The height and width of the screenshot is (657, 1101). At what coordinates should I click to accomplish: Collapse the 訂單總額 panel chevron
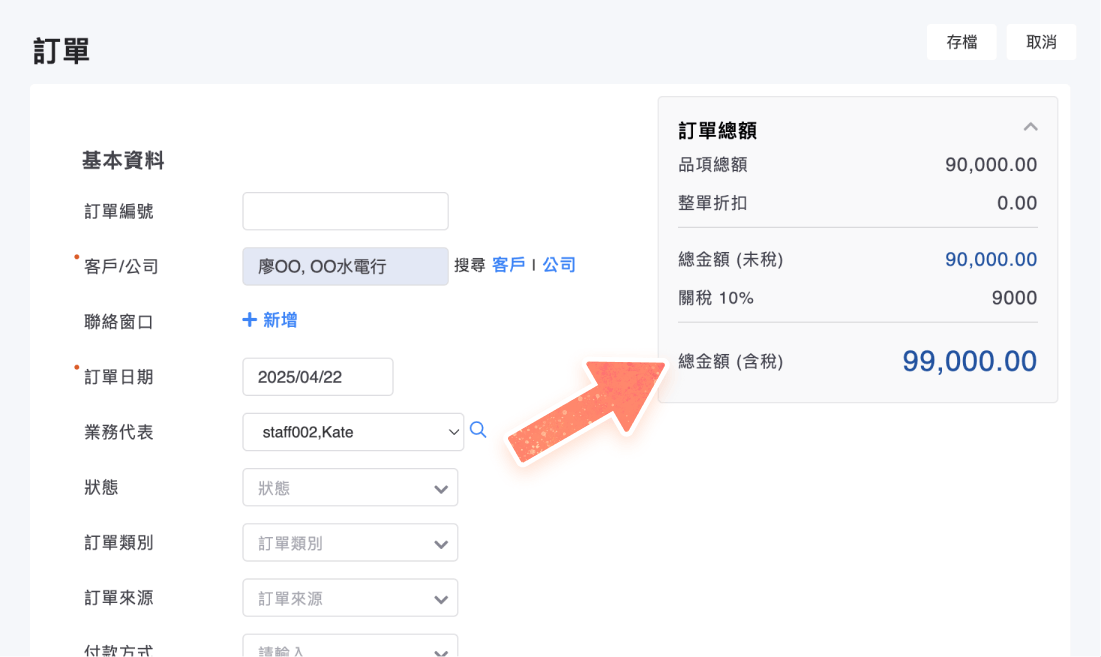(x=1030, y=127)
